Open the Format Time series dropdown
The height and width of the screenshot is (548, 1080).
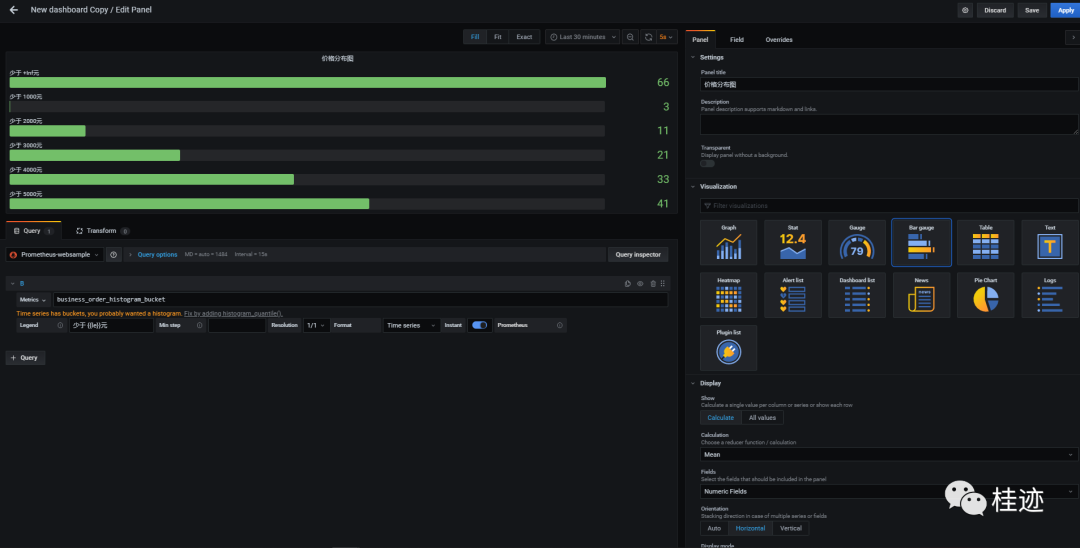click(x=412, y=325)
